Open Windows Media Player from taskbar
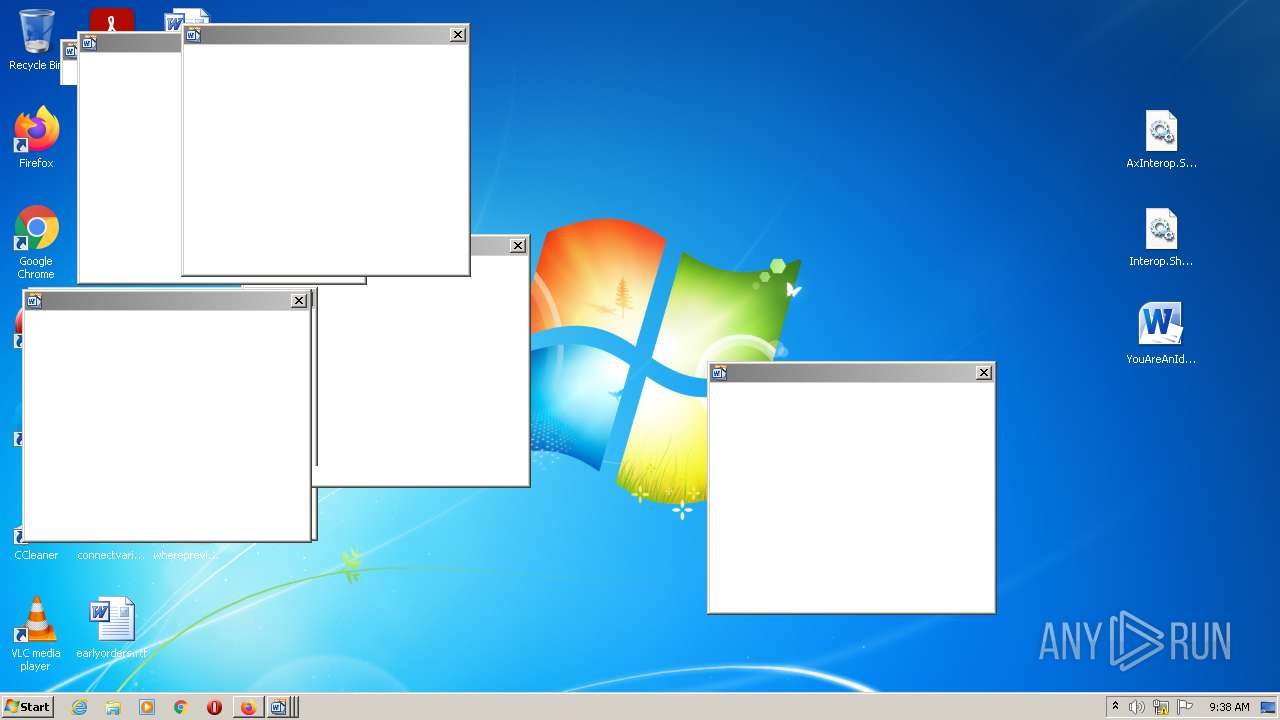 click(147, 707)
